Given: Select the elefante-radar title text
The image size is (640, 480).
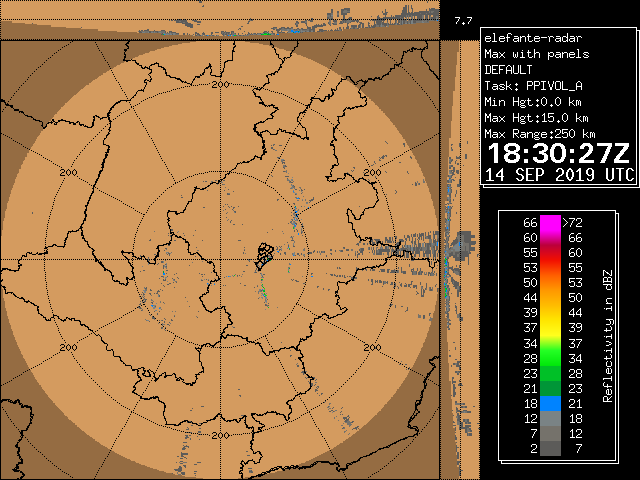Looking at the screenshot, I should pos(526,38).
